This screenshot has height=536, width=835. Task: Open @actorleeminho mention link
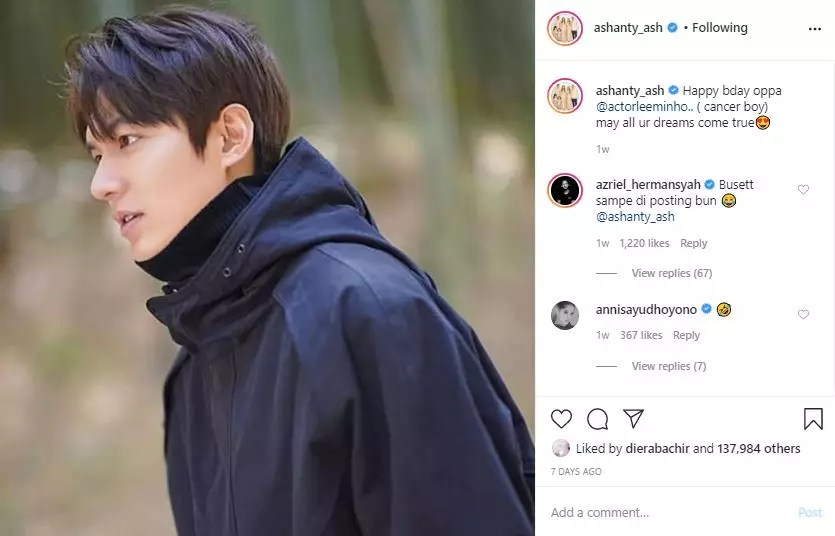pyautogui.click(x=642, y=106)
